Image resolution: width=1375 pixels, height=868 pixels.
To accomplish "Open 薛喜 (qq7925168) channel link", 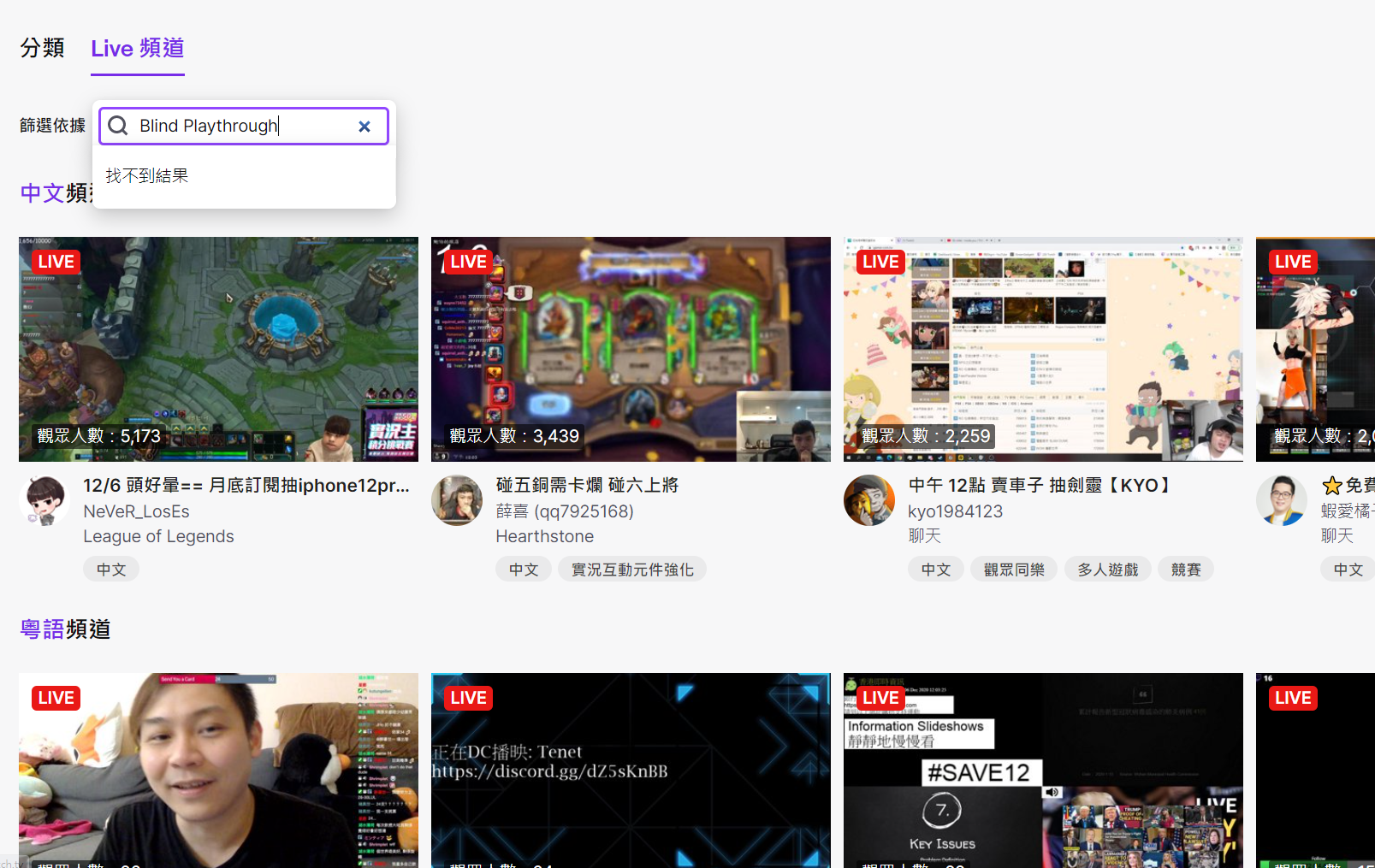I will (x=565, y=511).
